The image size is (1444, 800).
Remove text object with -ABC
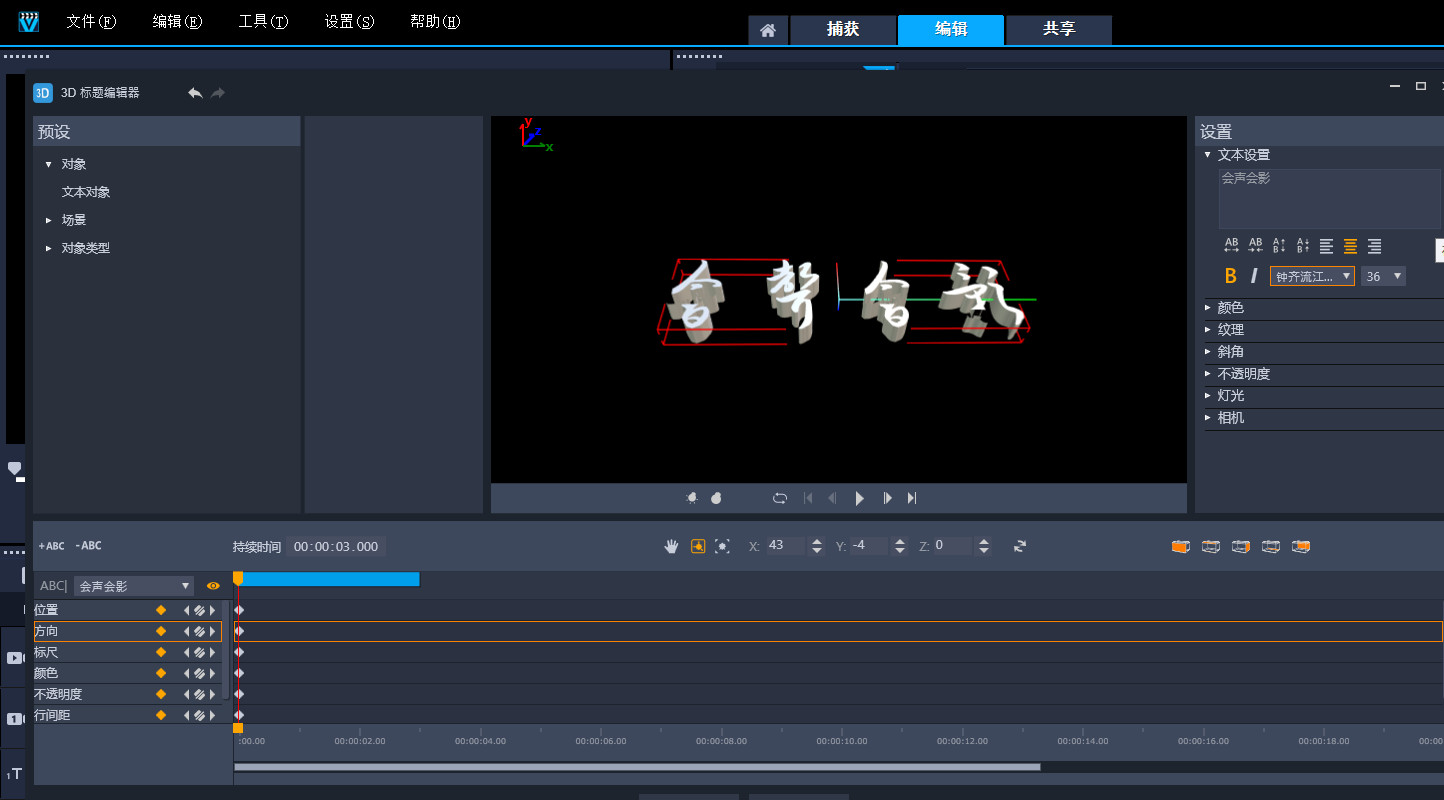pos(88,546)
